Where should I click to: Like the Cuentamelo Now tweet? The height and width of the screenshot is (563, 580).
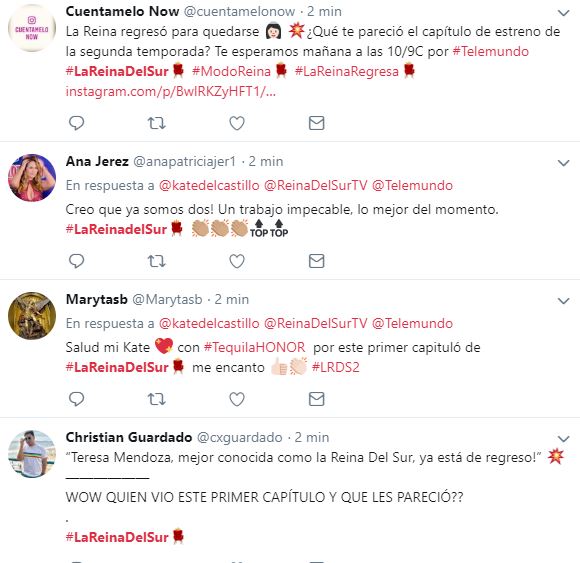(237, 123)
